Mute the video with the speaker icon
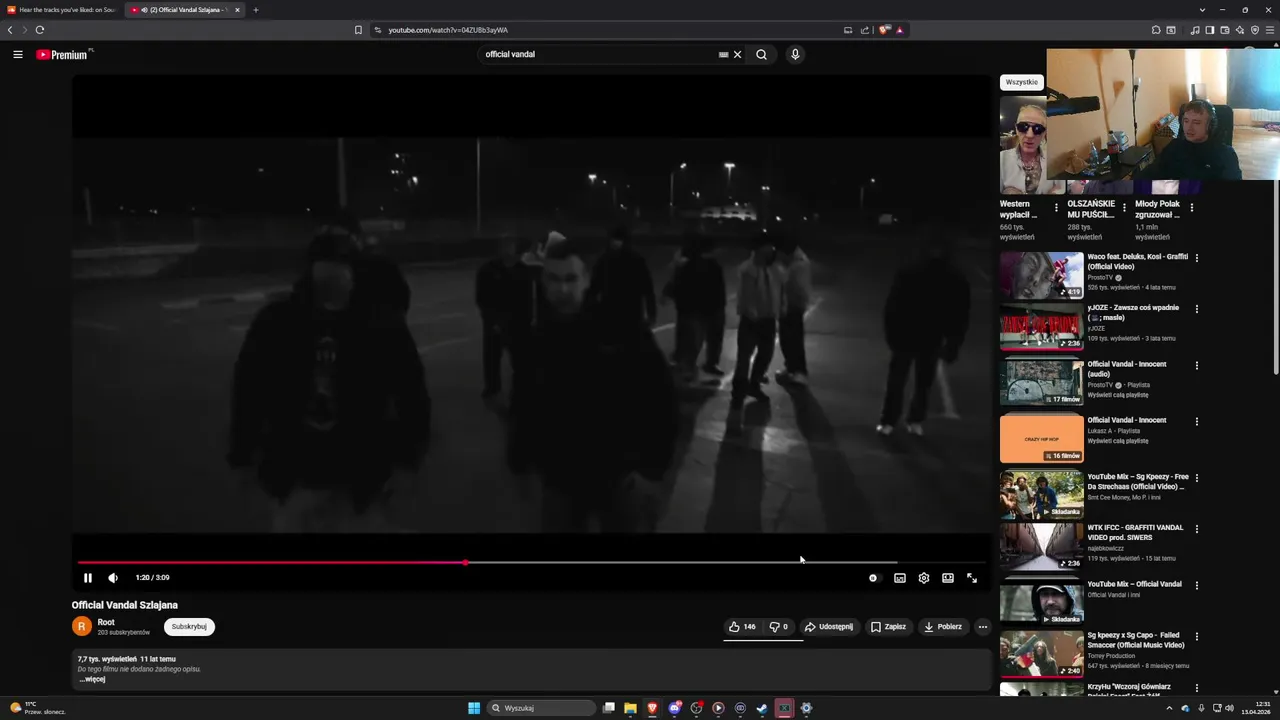This screenshot has width=1280, height=720. (113, 578)
